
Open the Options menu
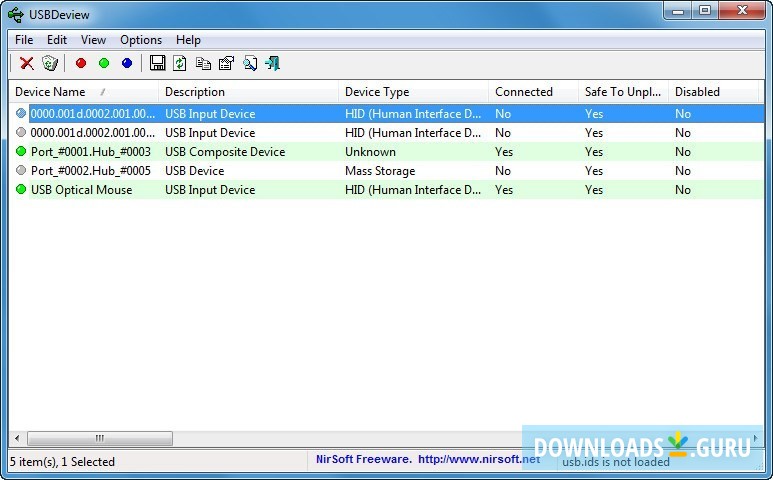point(141,40)
